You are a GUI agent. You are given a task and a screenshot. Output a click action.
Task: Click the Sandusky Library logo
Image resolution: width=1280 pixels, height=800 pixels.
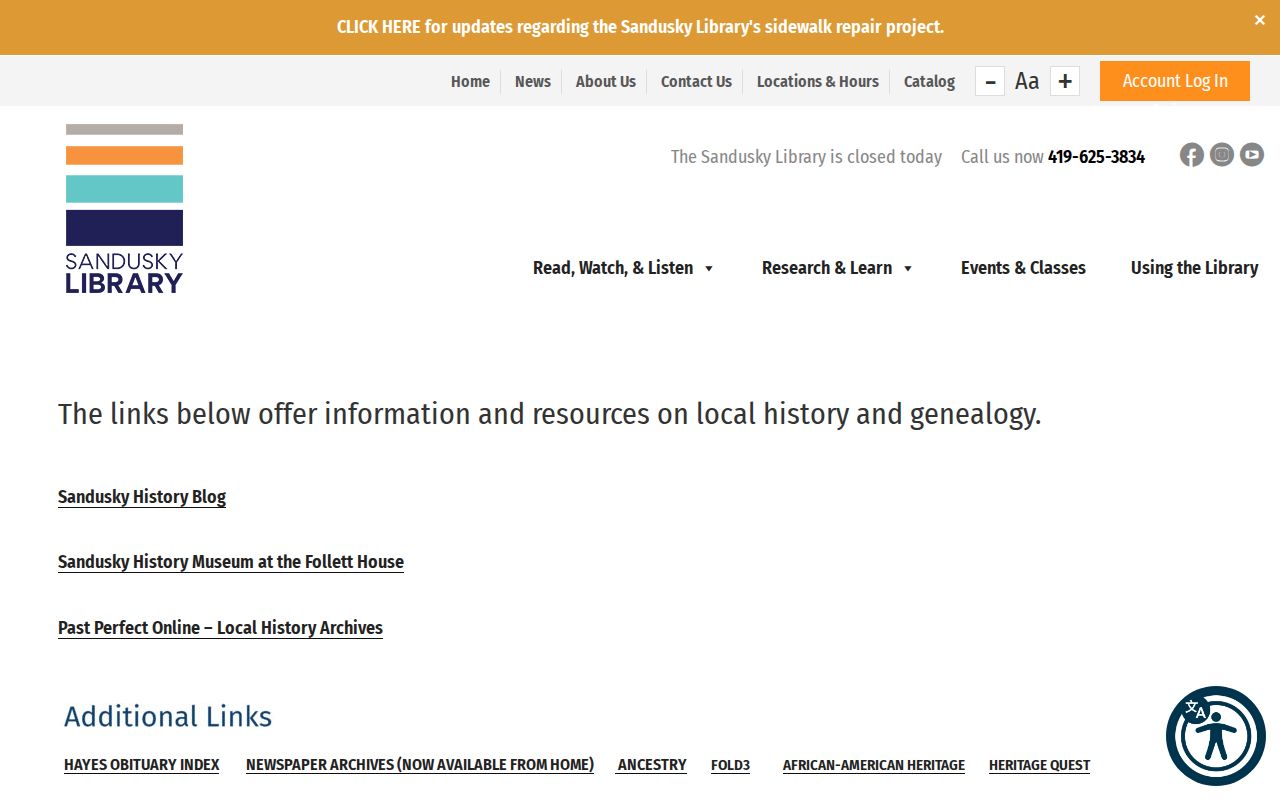[x=124, y=208]
